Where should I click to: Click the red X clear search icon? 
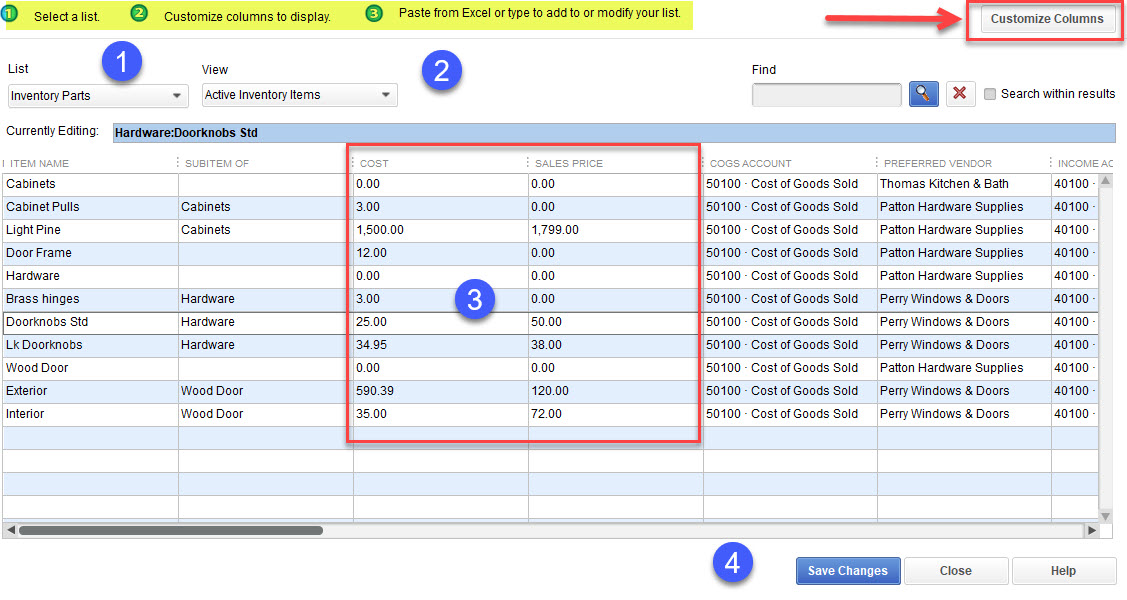point(960,93)
